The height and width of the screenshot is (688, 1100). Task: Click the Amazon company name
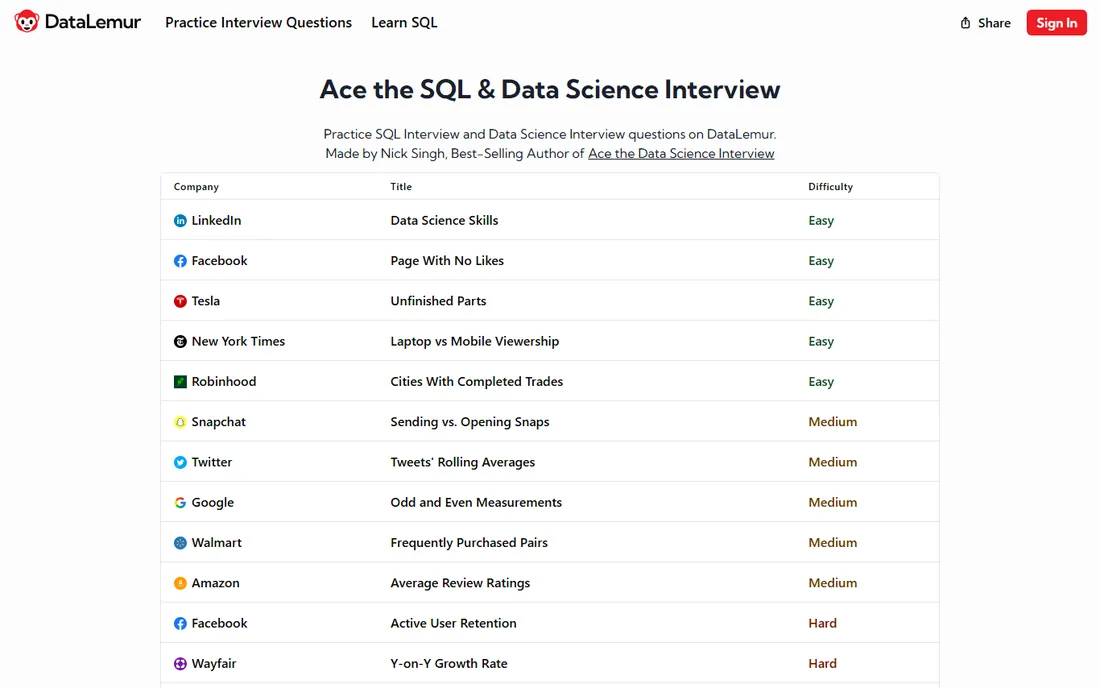click(215, 583)
